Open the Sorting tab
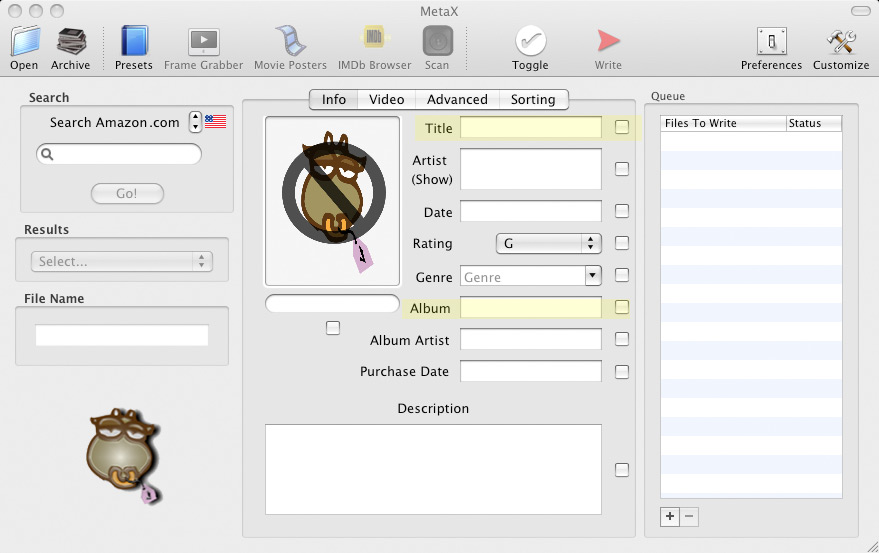879x553 pixels. pyautogui.click(x=533, y=99)
